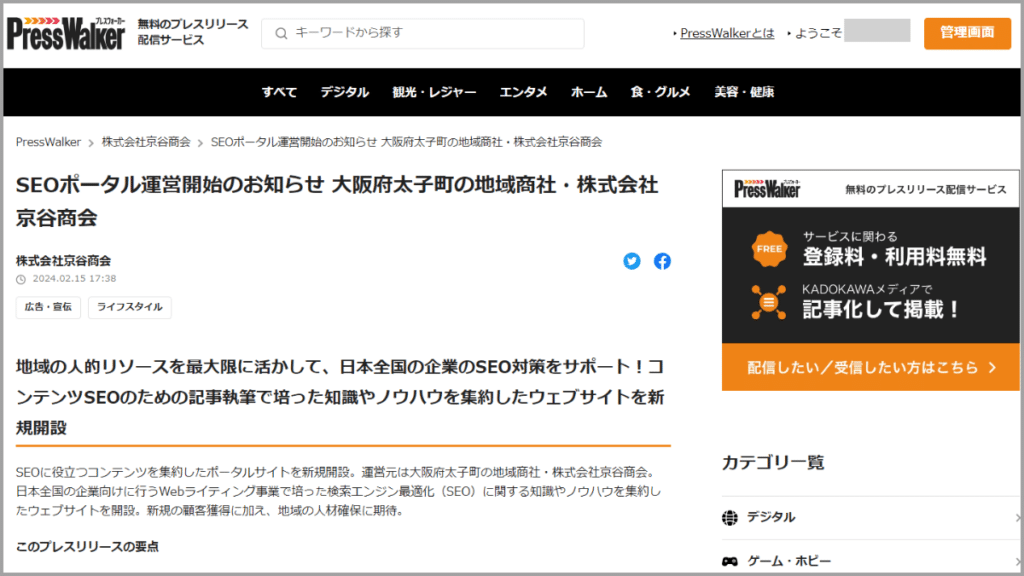1024x576 pixels.
Task: Click the gamepad icon beside ゲーム・ホビー
Action: [730, 561]
